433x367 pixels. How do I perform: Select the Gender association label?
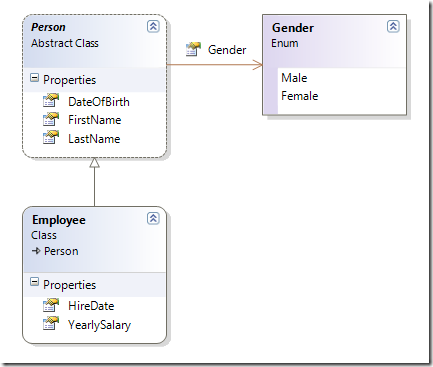click(227, 50)
